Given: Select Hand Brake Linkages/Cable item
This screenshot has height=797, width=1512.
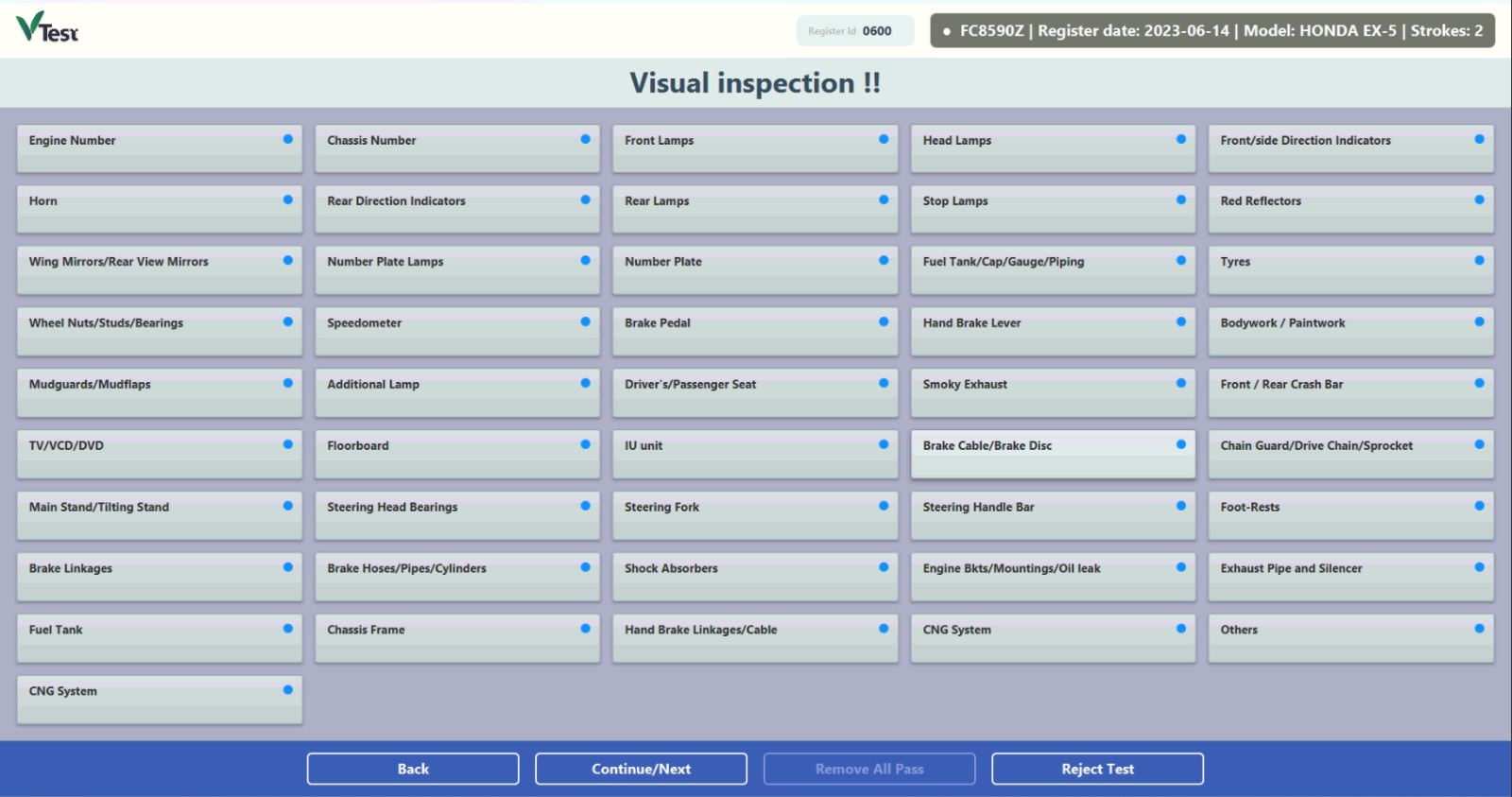Looking at the screenshot, I should [x=755, y=639].
